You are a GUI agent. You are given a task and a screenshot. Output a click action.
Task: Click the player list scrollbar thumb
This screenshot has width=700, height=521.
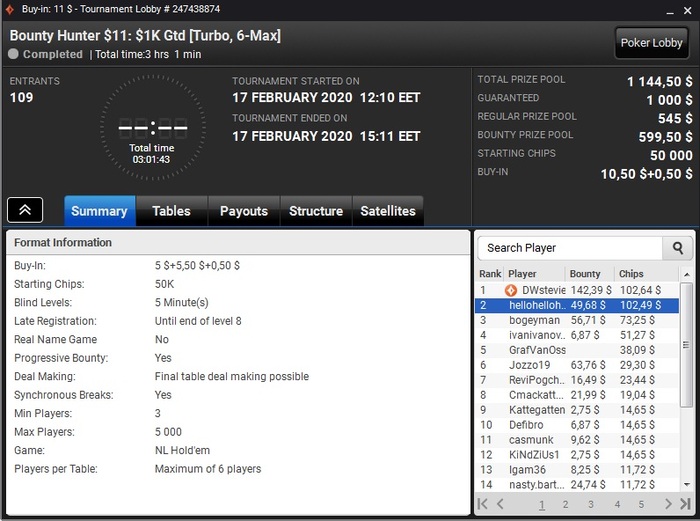tap(686, 345)
